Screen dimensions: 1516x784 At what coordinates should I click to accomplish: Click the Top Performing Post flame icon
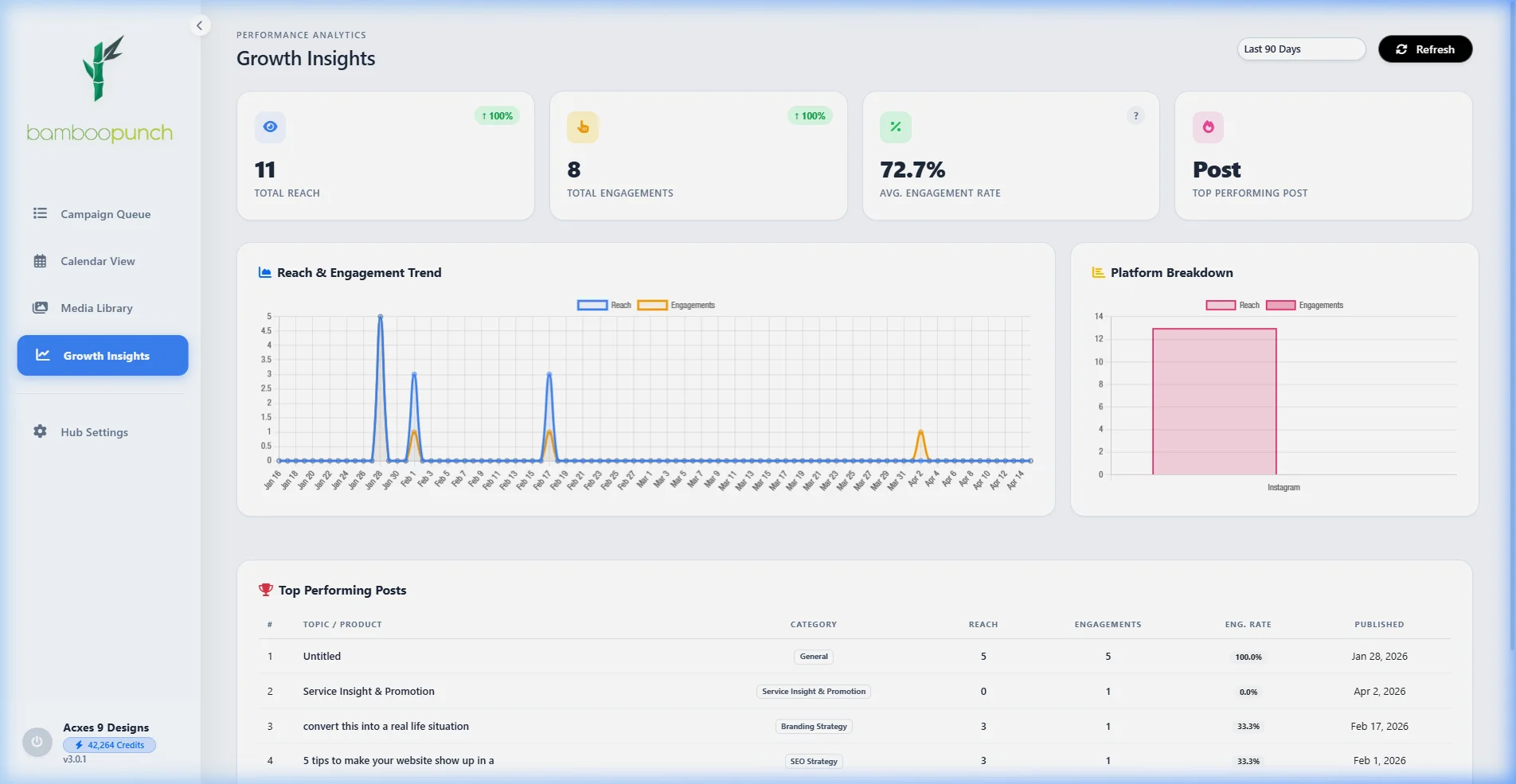(x=1209, y=127)
